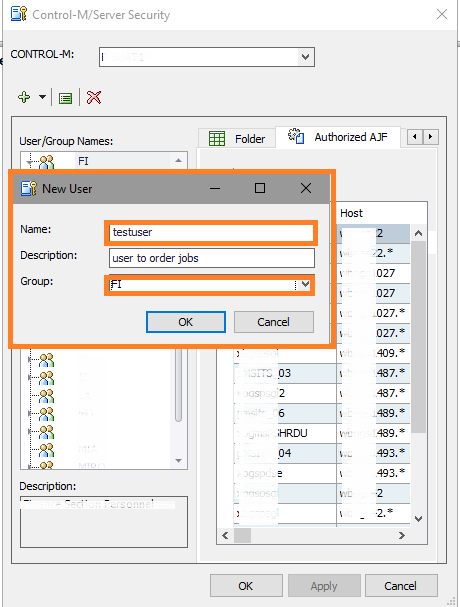The height and width of the screenshot is (607, 460).
Task: Click the down arrow of the table's vertical scrollbar
Action: (x=418, y=518)
